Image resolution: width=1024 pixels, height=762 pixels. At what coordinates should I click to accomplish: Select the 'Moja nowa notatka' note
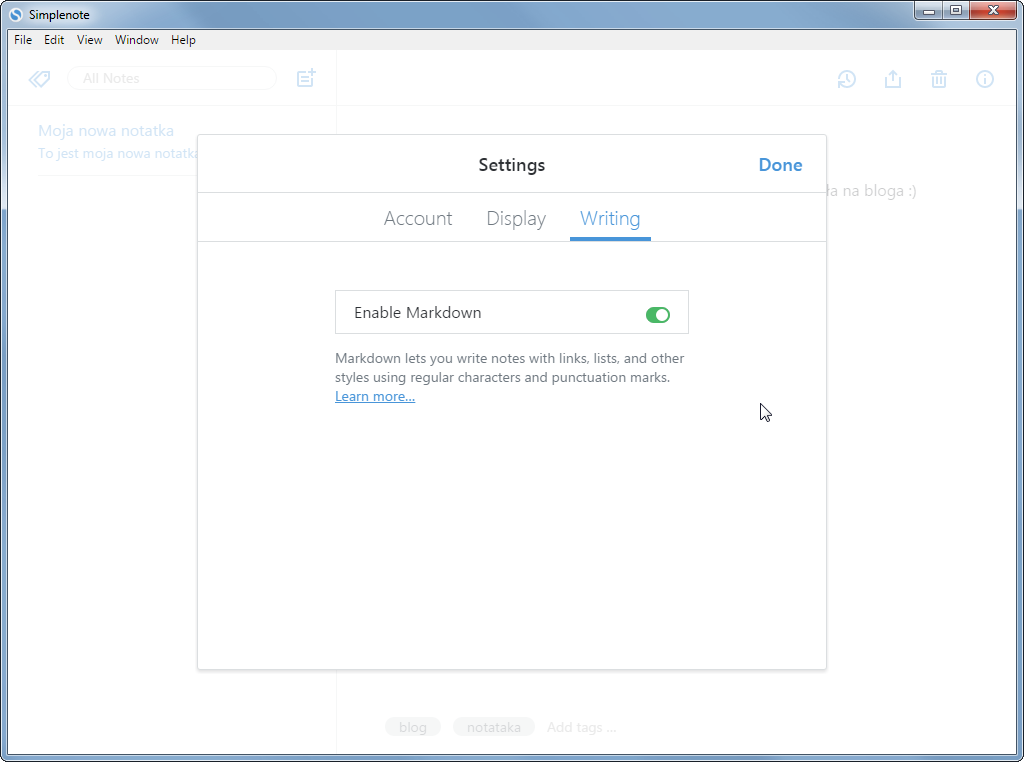pyautogui.click(x=118, y=141)
